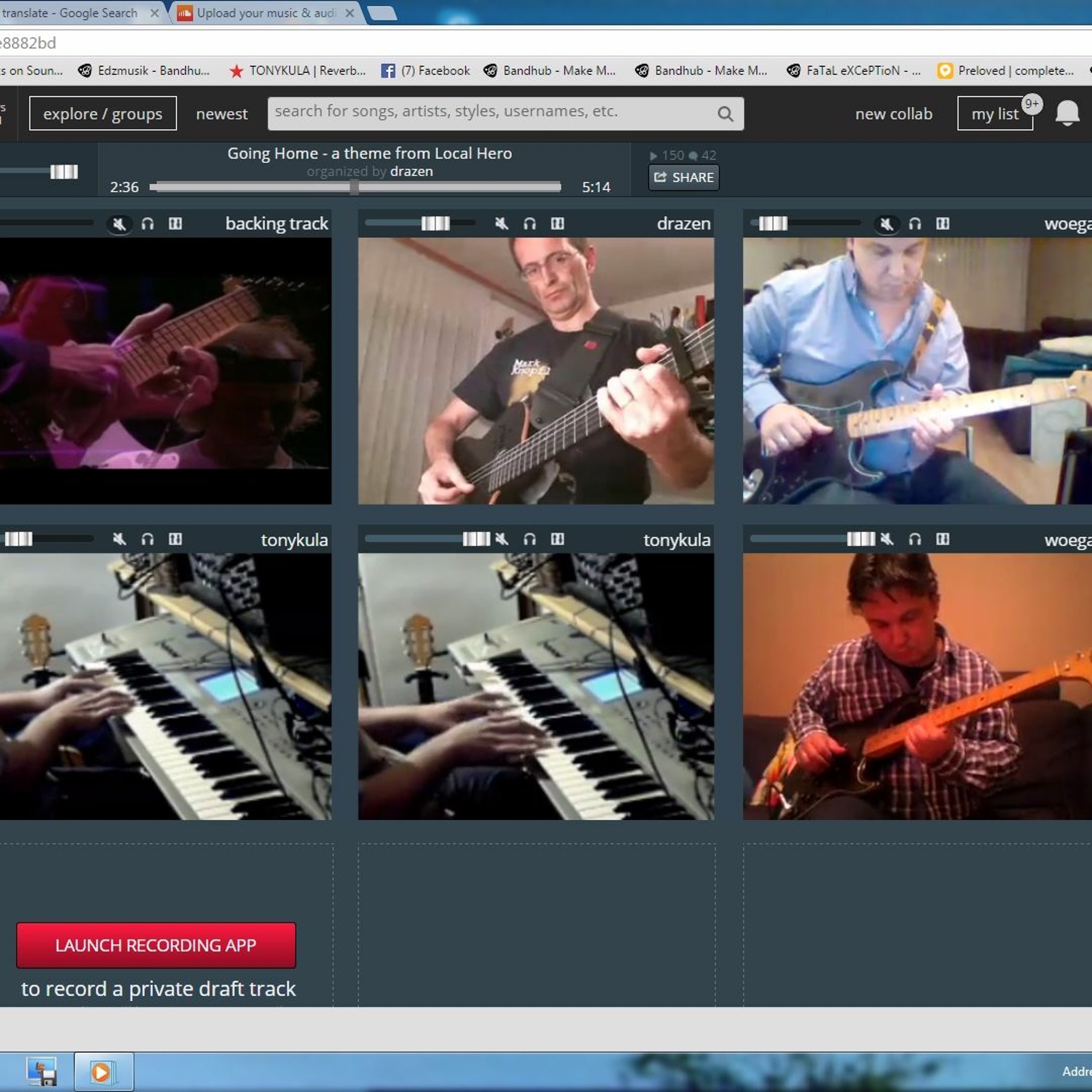Open the 's on Soun...' bookmark
This screenshot has height=1092, width=1092.
pyautogui.click(x=31, y=71)
